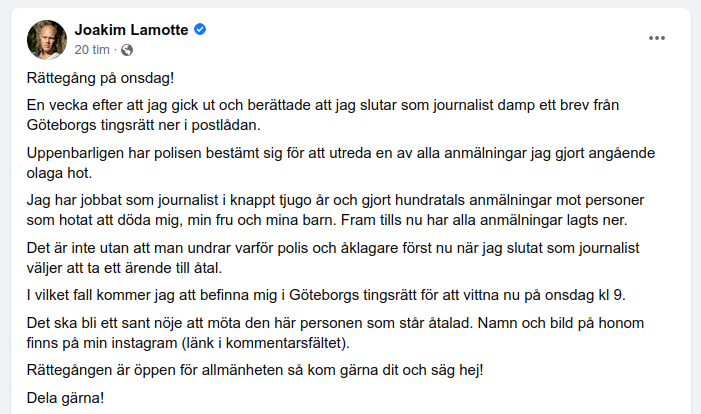
Task: Open the Joakim Lamotte profile name link
Action: [x=131, y=30]
